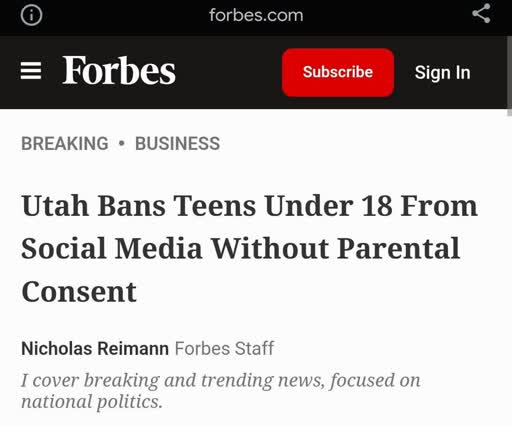The width and height of the screenshot is (512, 426).
Task: View author Nicholas Reimann's profile
Action: 95,349
